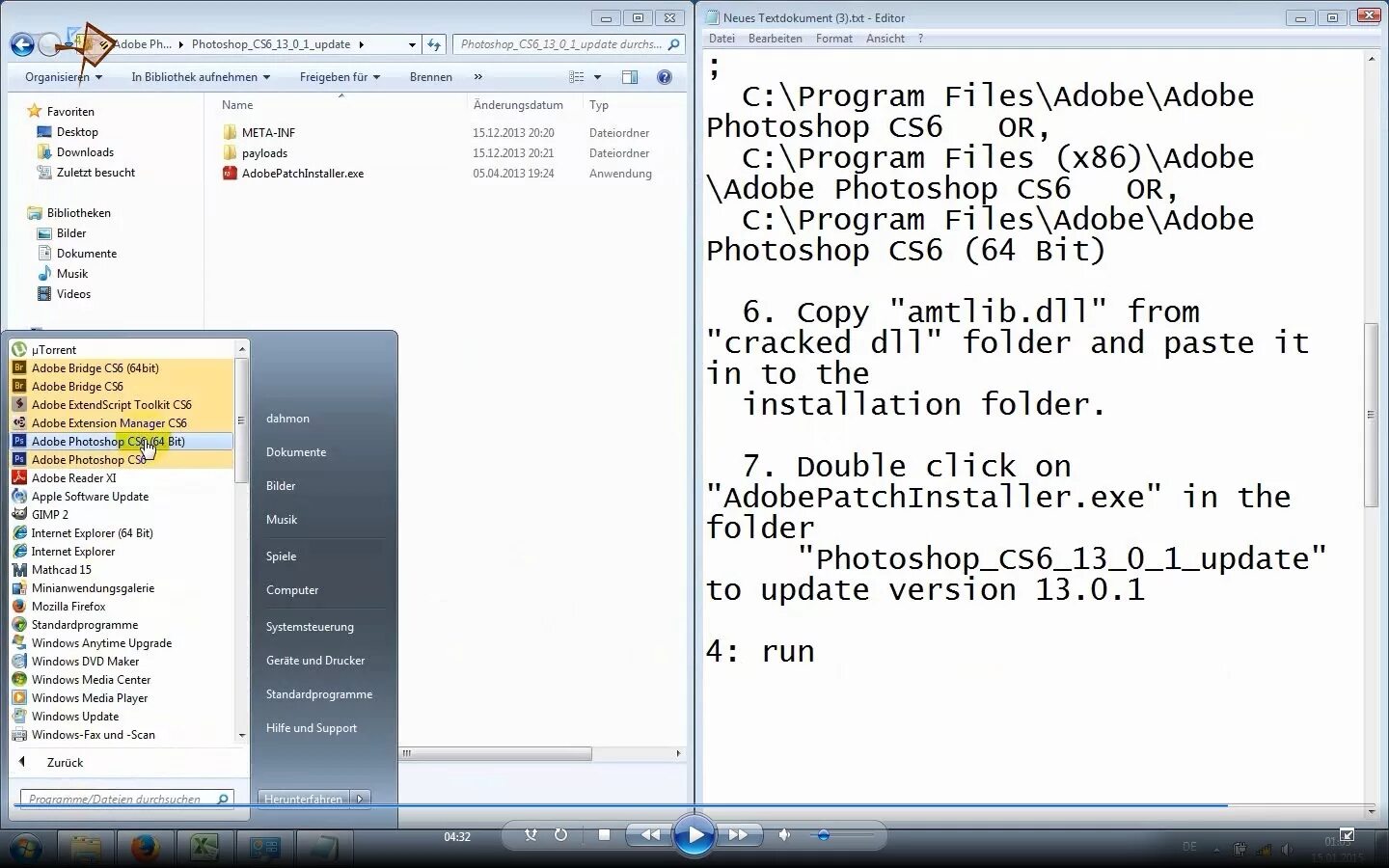The image size is (1389, 868).
Task: Click Explorer back navigation arrow
Action: click(x=22, y=44)
